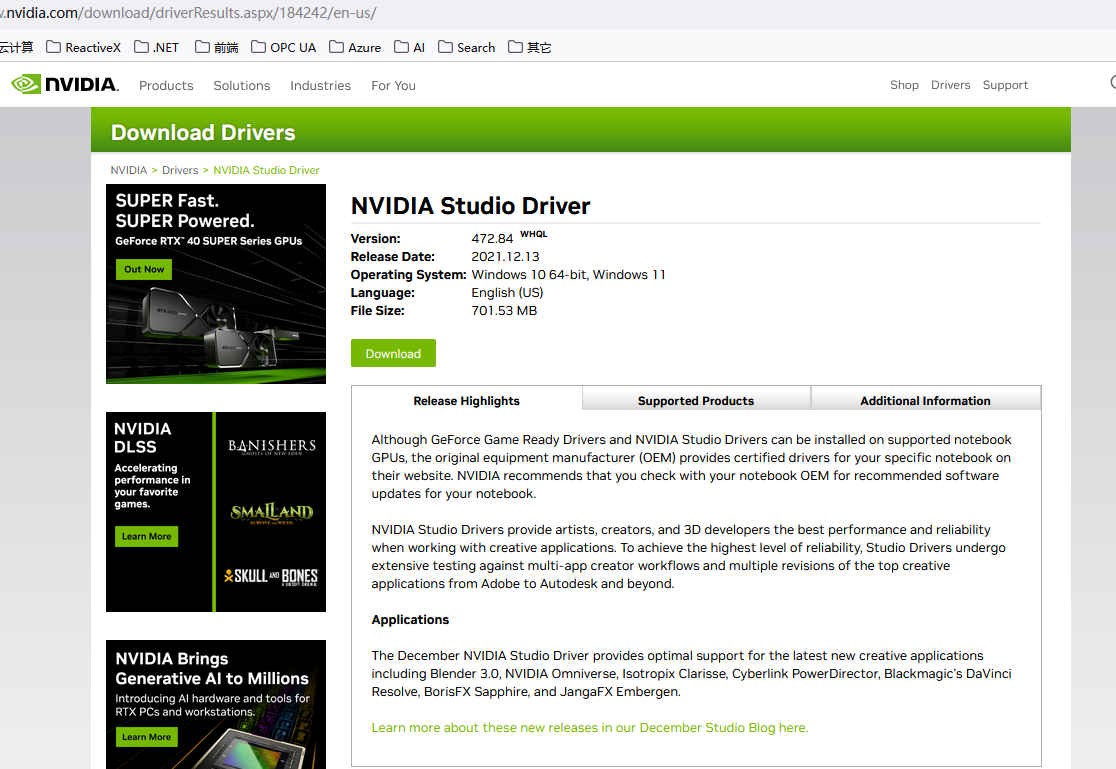Click the green Download button
Image resolution: width=1116 pixels, height=769 pixels.
(393, 353)
